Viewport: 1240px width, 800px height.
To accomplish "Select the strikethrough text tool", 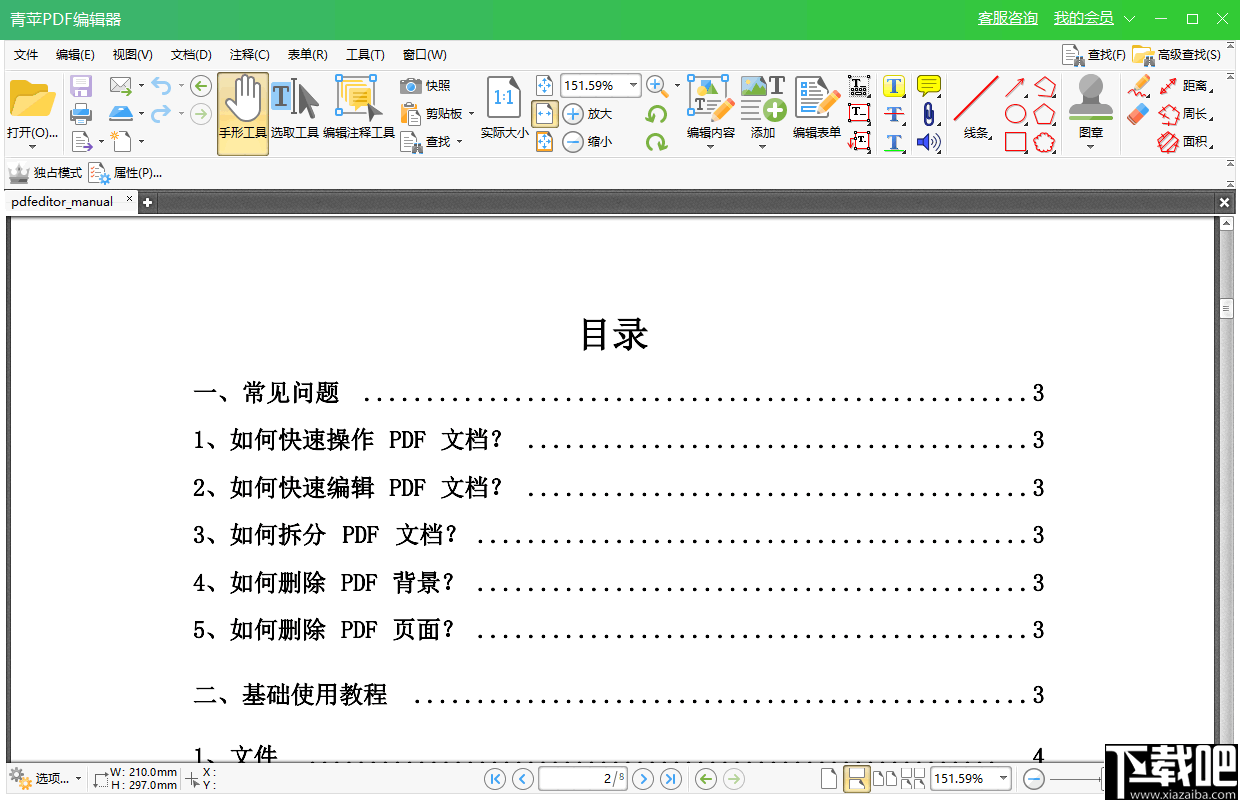I will [x=893, y=113].
